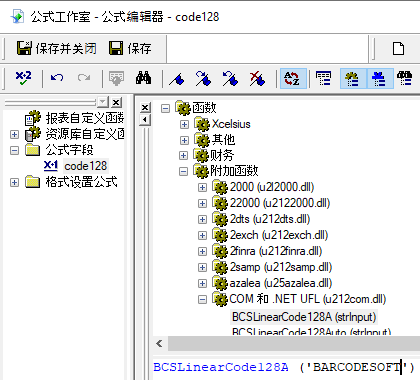The width and height of the screenshot is (420, 380).
Task: Select the Formula Fields (公式字段) folder label
Action: pos(69,150)
